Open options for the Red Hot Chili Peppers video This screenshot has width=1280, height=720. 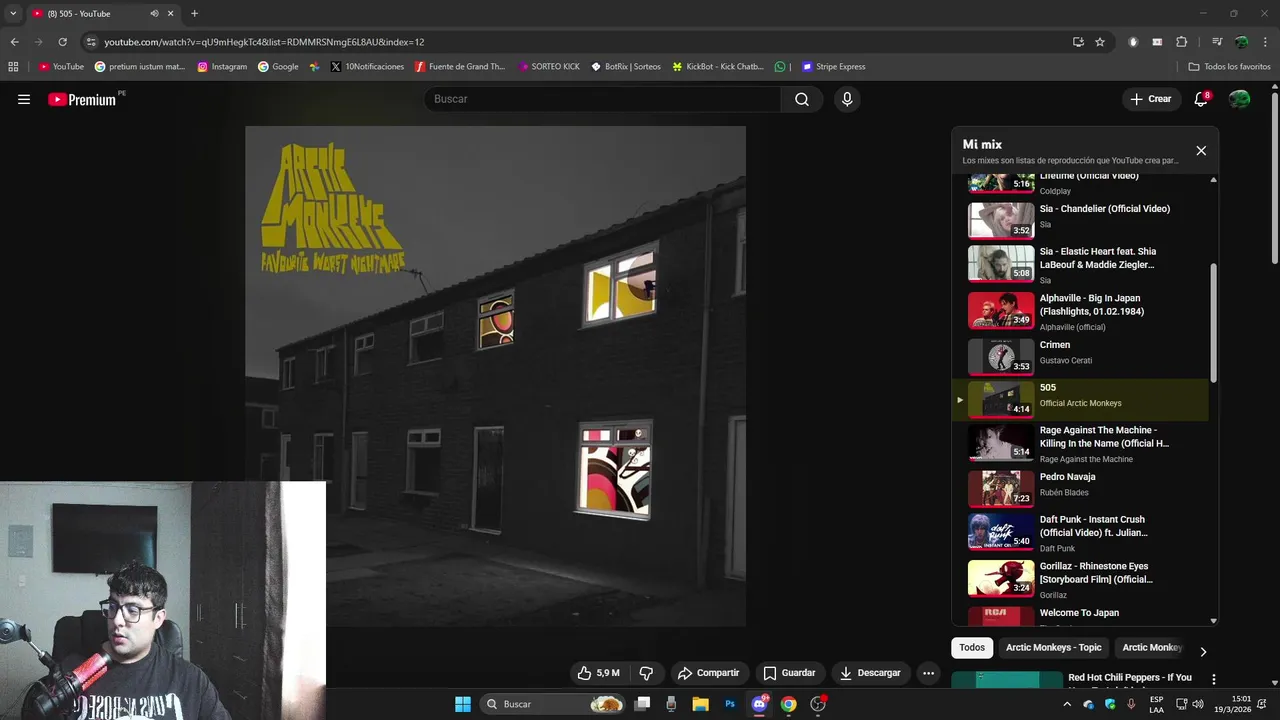[1214, 679]
